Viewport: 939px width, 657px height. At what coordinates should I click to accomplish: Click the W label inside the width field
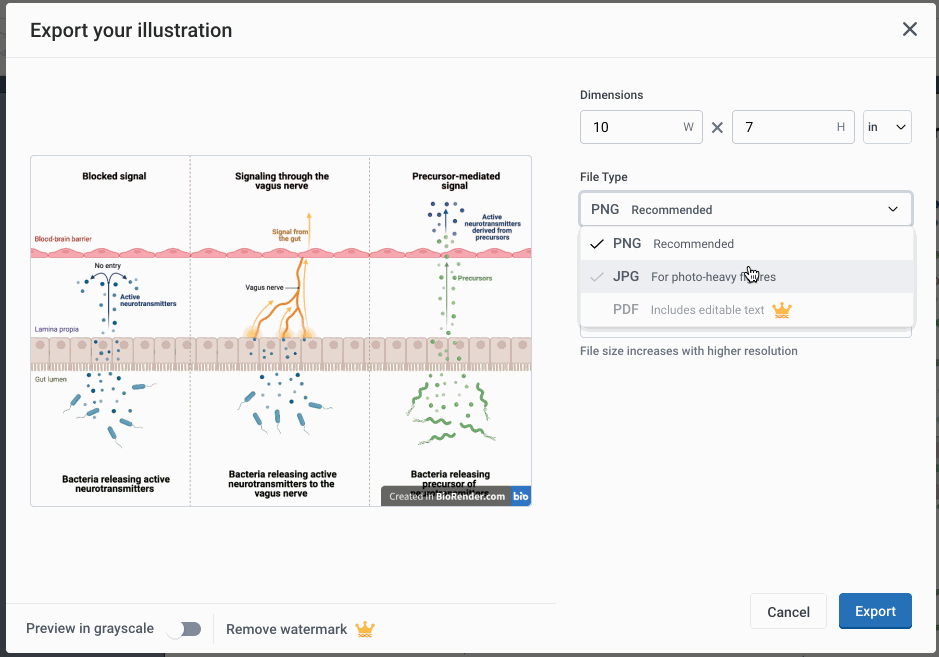[687, 127]
